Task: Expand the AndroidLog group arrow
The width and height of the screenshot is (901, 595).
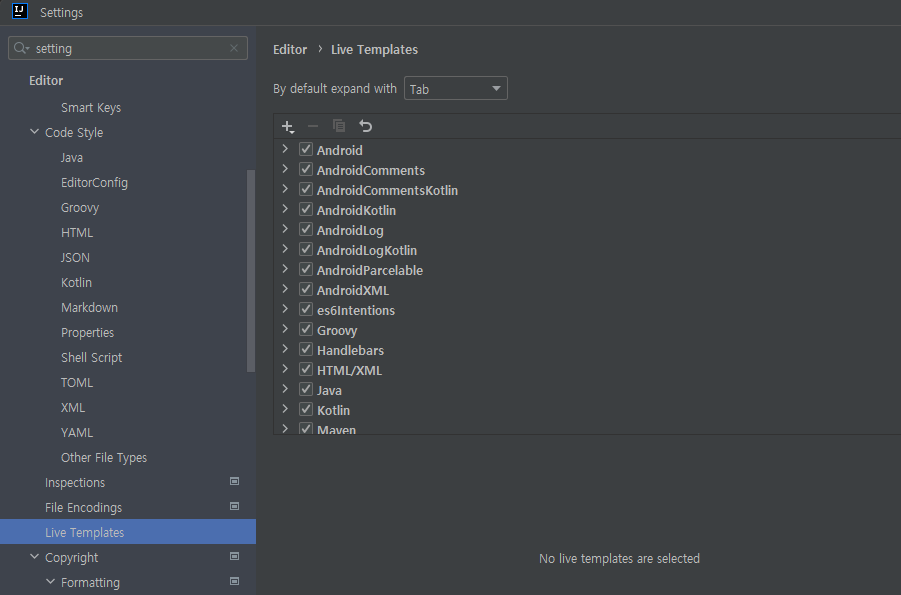Action: point(285,229)
